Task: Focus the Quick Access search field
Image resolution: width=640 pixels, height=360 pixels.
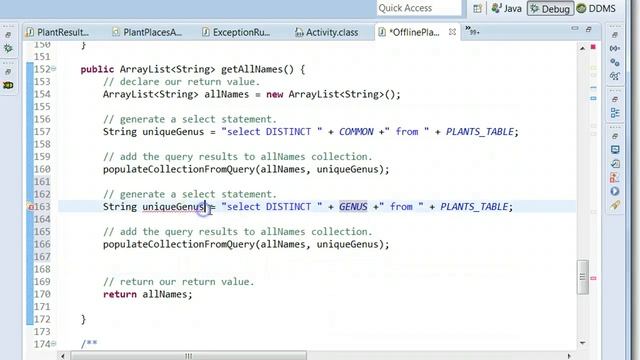Action: click(x=419, y=8)
